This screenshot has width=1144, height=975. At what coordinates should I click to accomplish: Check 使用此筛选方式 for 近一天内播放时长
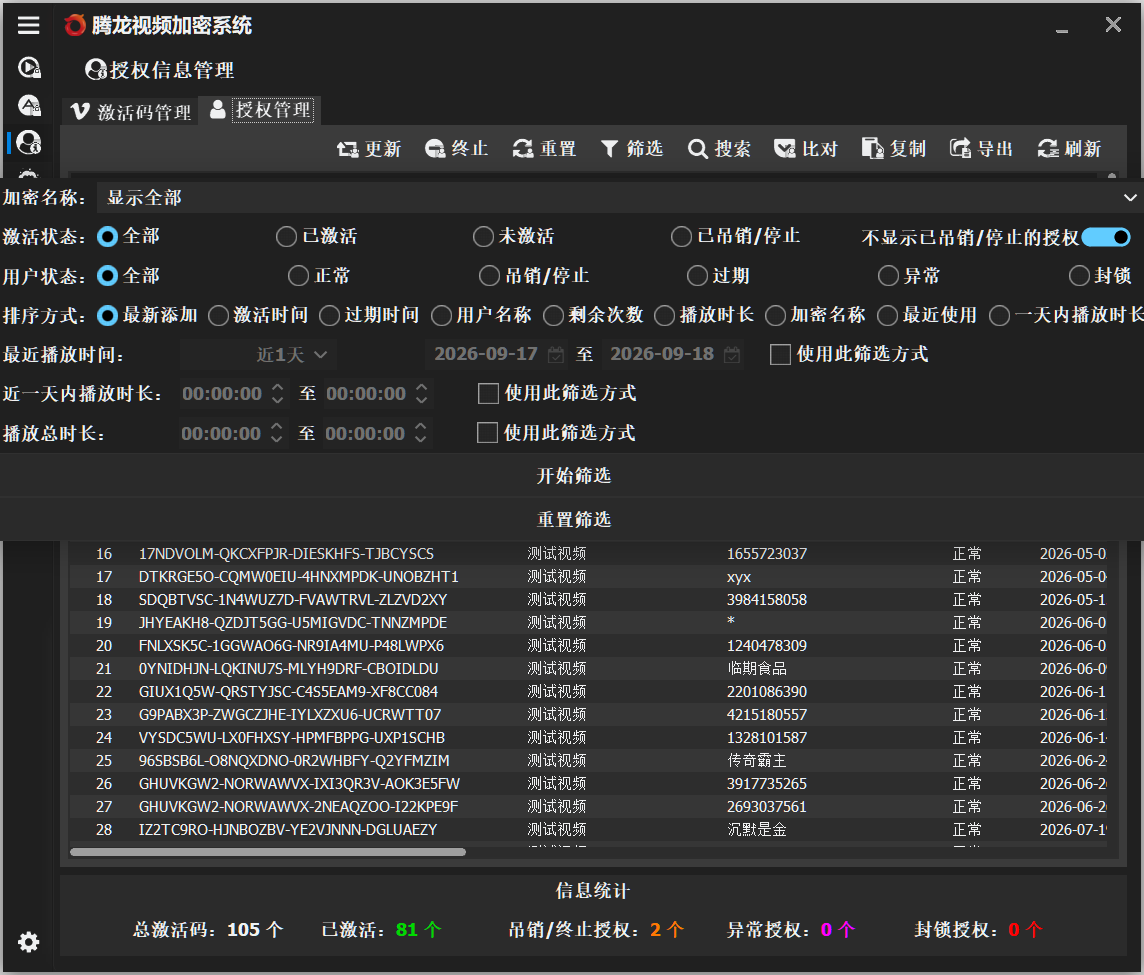pos(488,394)
